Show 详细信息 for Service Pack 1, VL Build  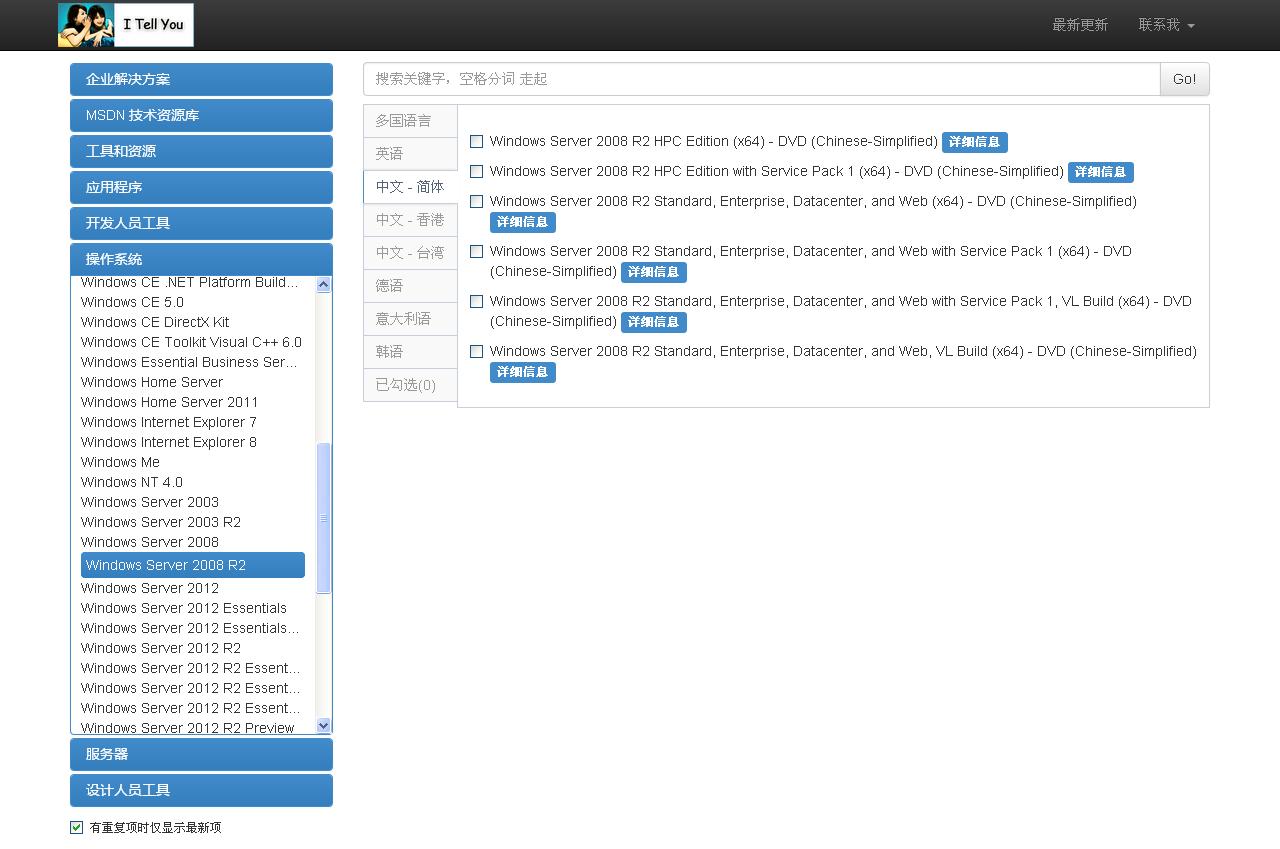pyautogui.click(x=653, y=322)
